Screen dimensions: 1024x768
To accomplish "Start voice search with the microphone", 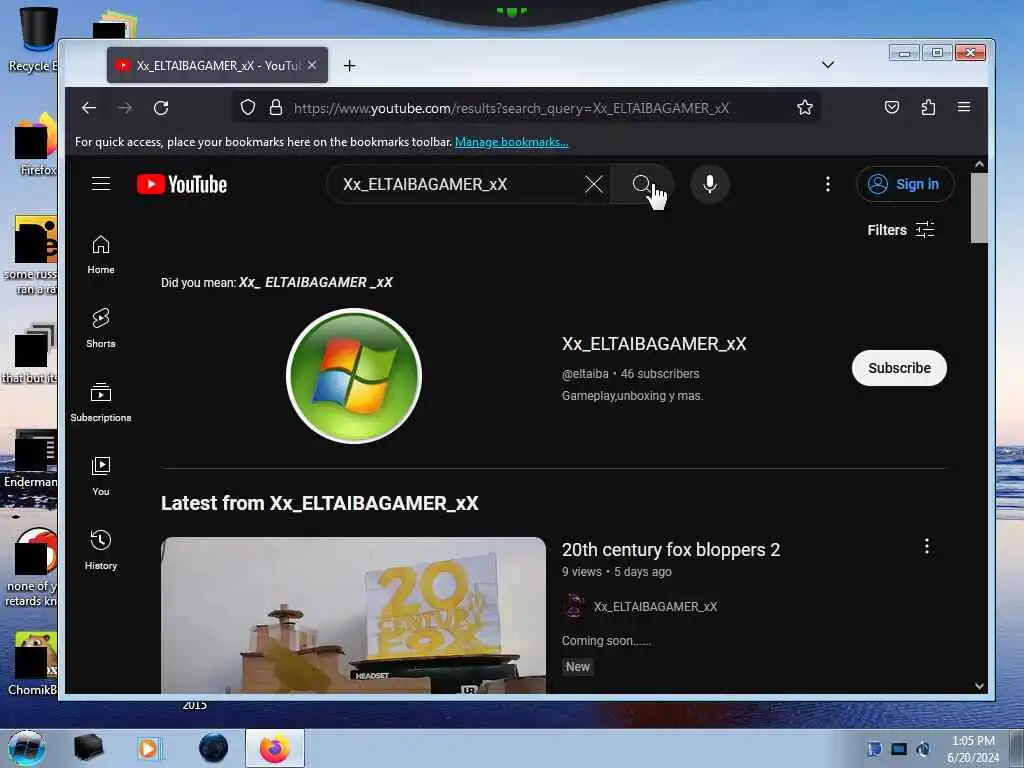I will (710, 184).
